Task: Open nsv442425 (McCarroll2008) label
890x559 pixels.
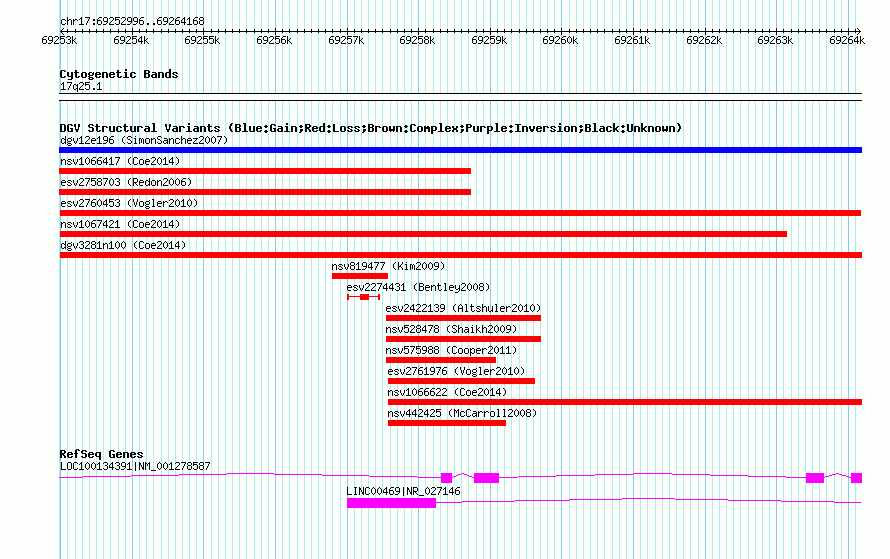Action: click(x=462, y=413)
